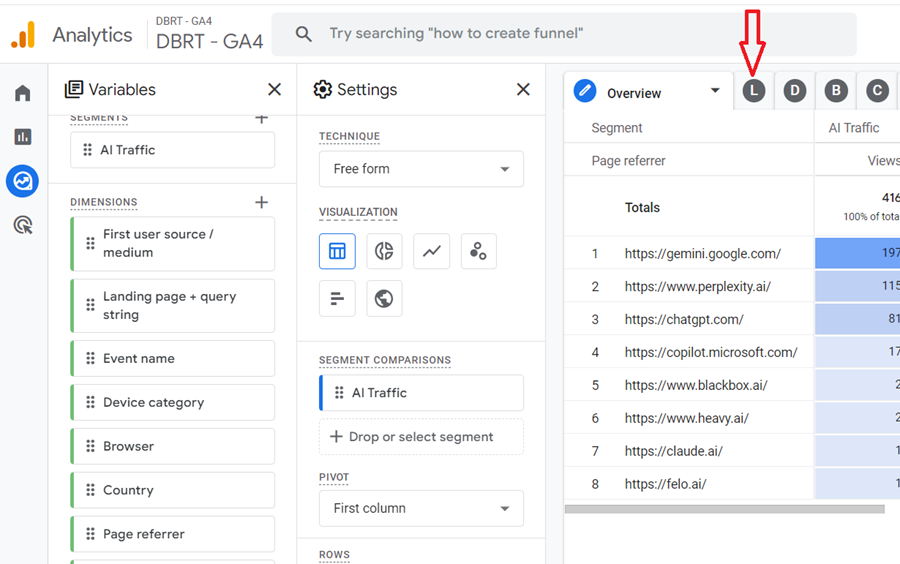Click the horizontal scrollbar under the table
The height and width of the screenshot is (564, 900).
724,509
